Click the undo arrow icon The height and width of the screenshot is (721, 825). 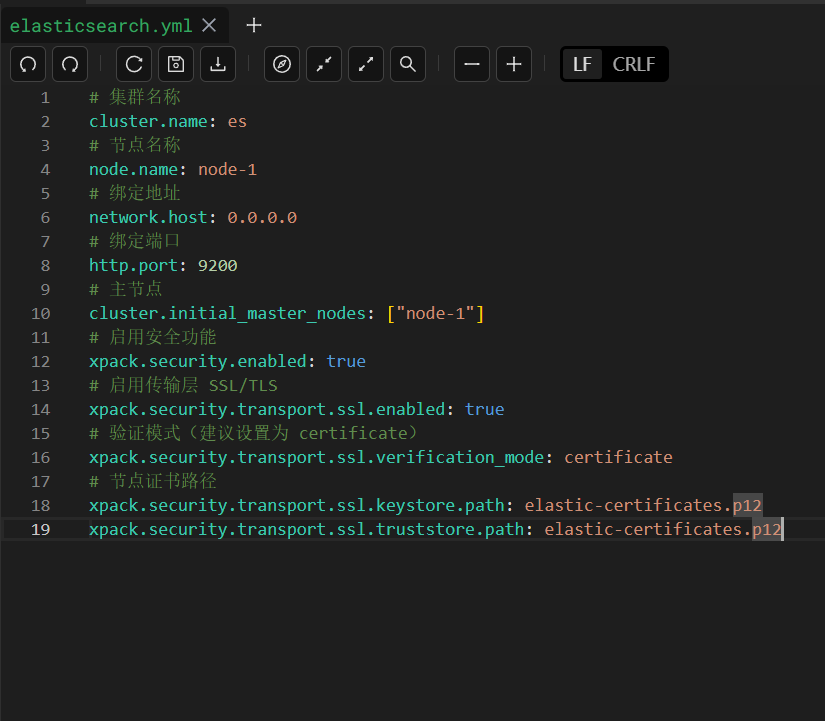pyautogui.click(x=28, y=64)
